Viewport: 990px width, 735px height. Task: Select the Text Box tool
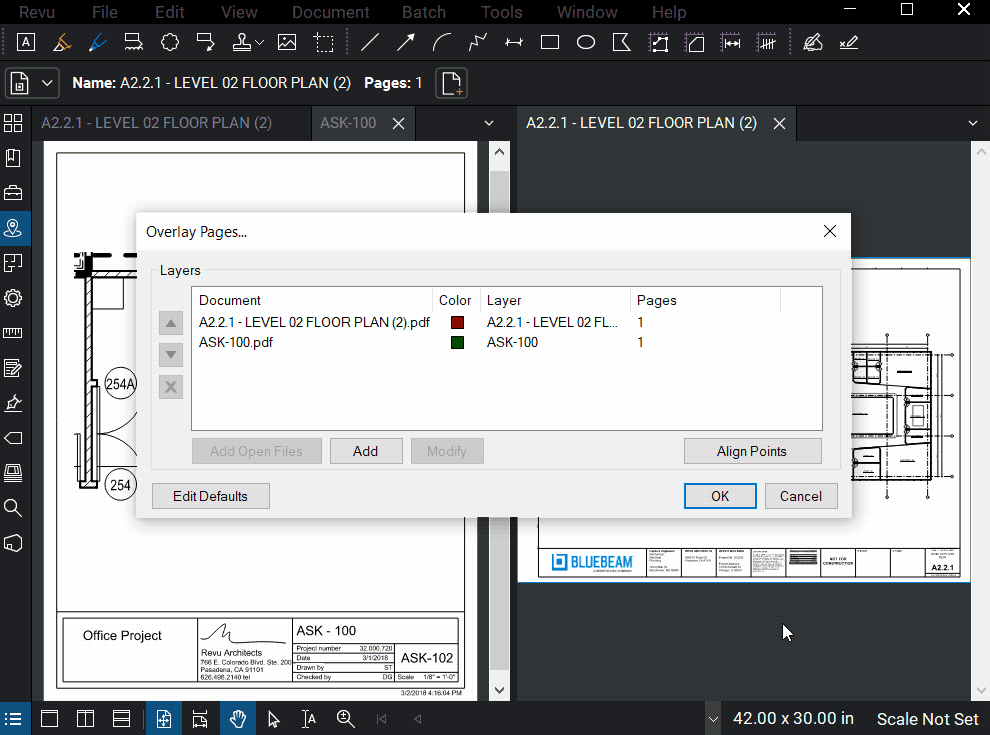coord(25,41)
